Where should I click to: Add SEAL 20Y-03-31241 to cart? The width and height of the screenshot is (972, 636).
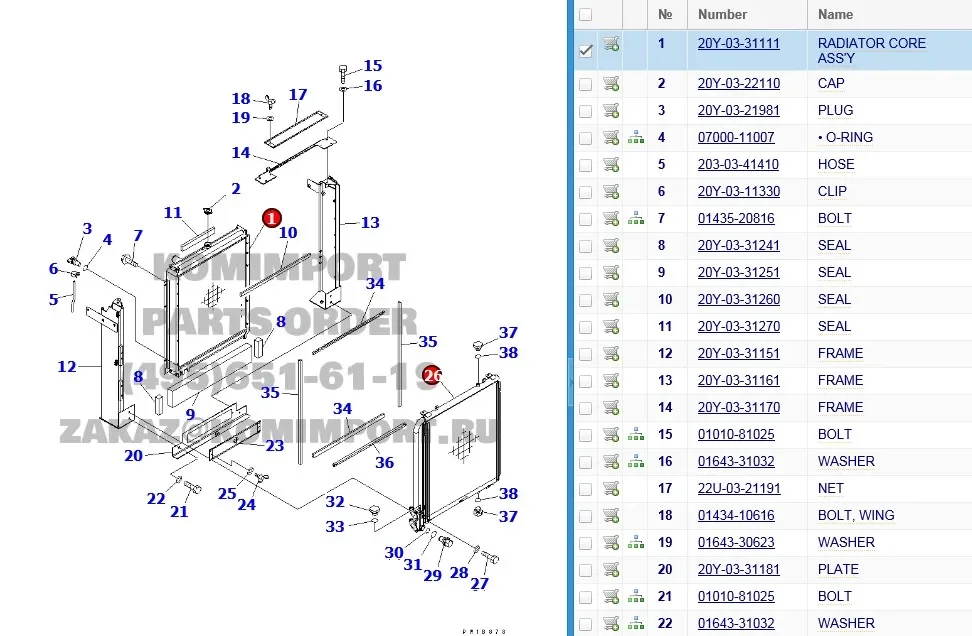611,245
